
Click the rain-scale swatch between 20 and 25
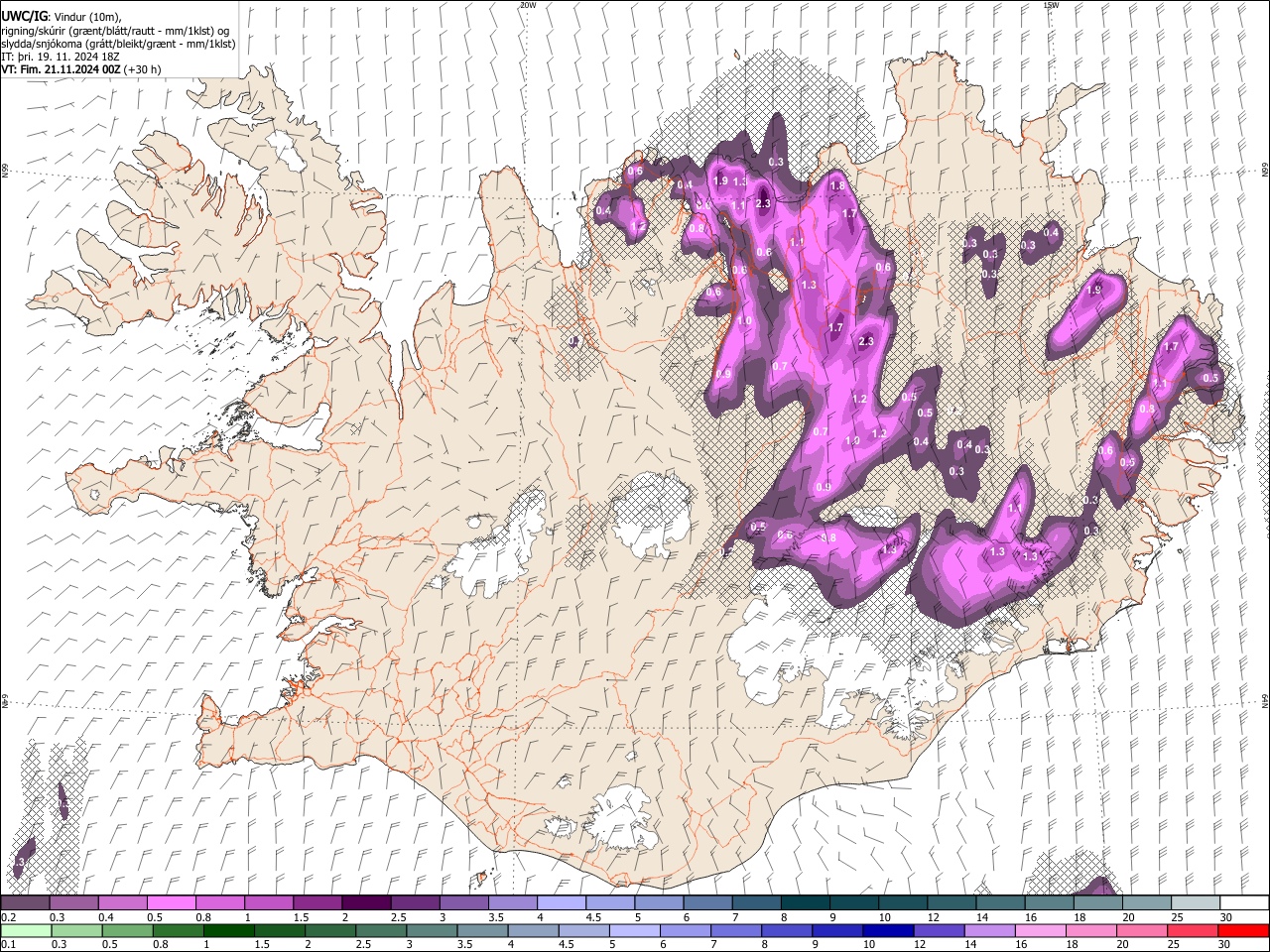1140,930
